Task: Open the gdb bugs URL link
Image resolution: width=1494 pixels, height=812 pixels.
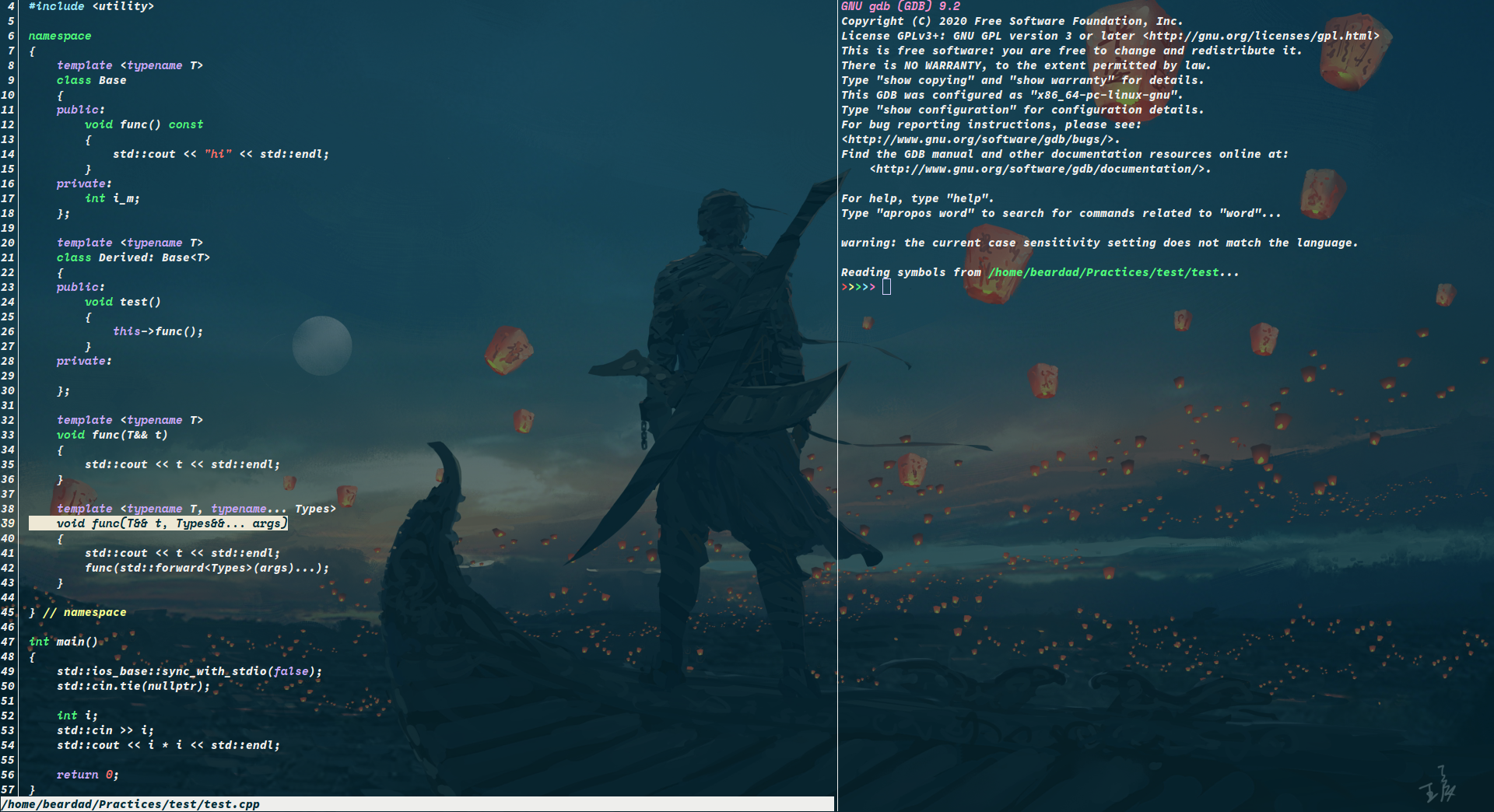Action: (977, 139)
